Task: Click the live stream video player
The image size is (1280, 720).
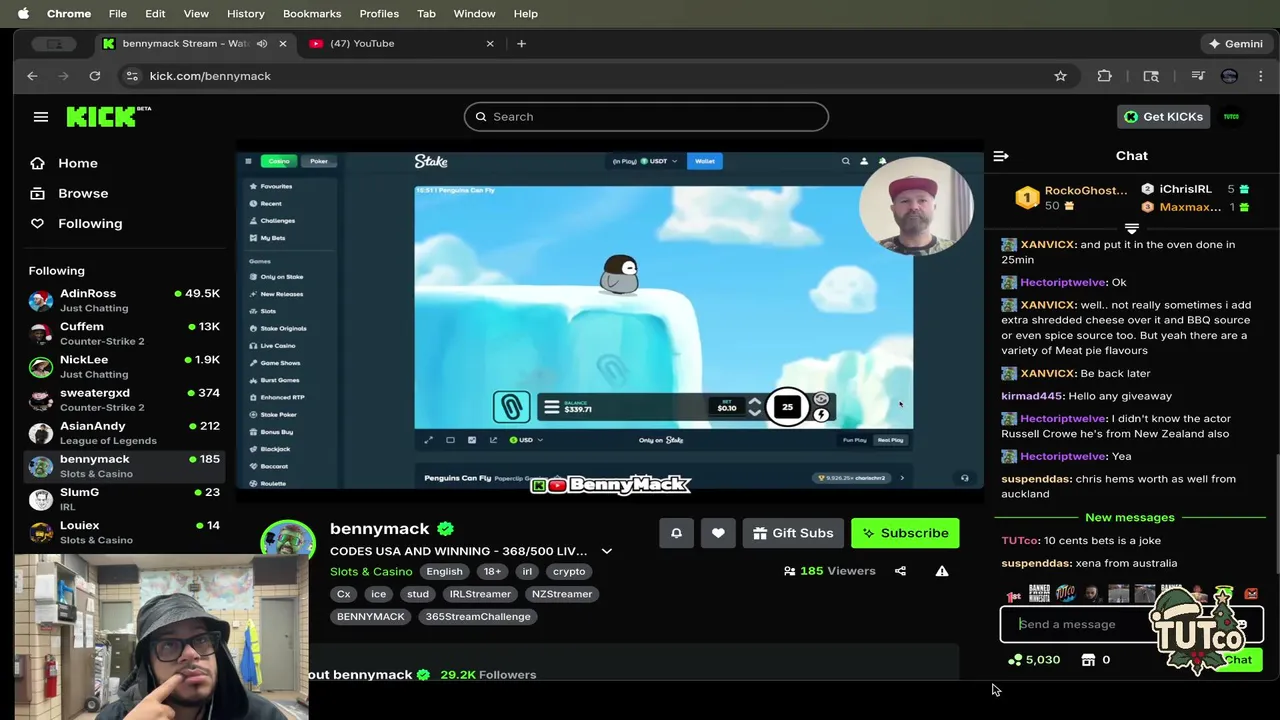Action: point(610,320)
